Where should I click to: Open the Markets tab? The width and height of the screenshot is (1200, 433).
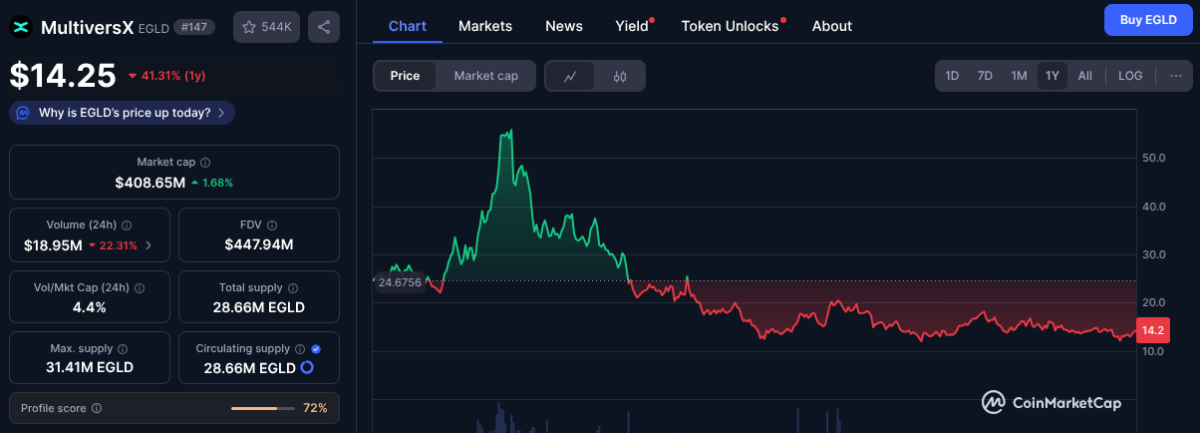(x=485, y=26)
